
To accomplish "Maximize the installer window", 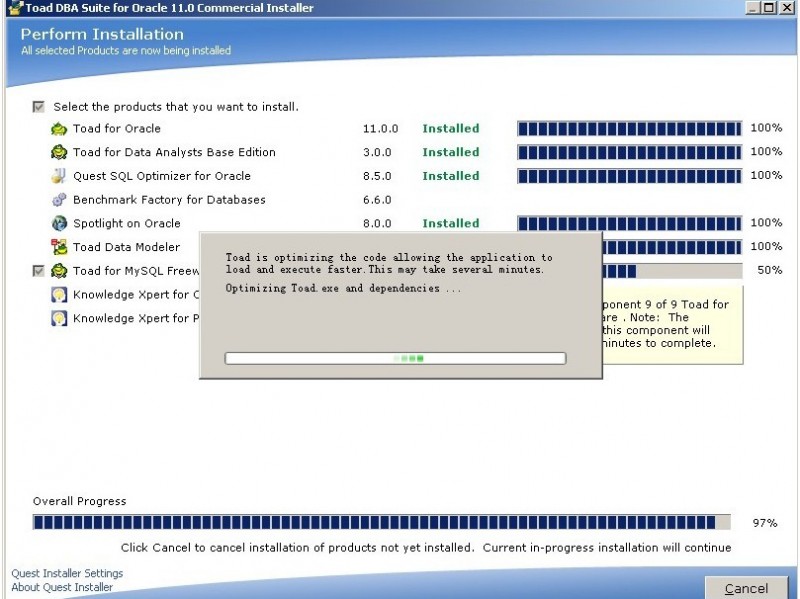I will point(769,7).
